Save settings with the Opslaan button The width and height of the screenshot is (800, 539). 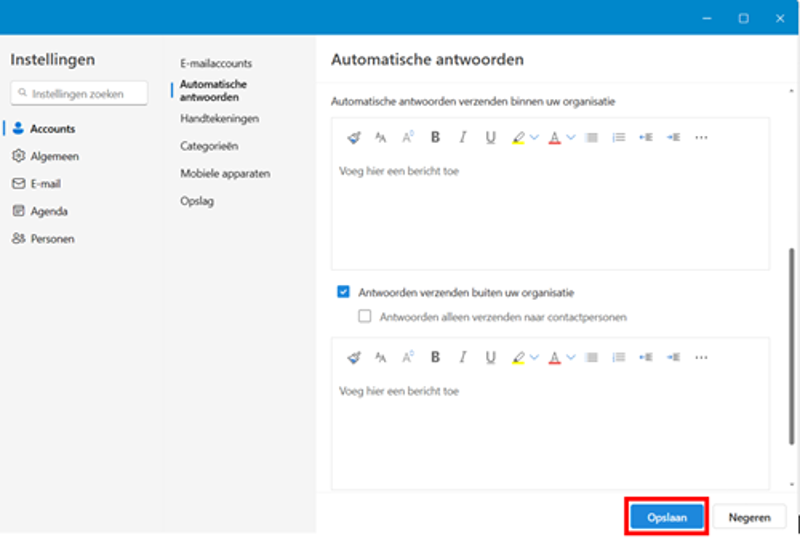click(x=666, y=517)
